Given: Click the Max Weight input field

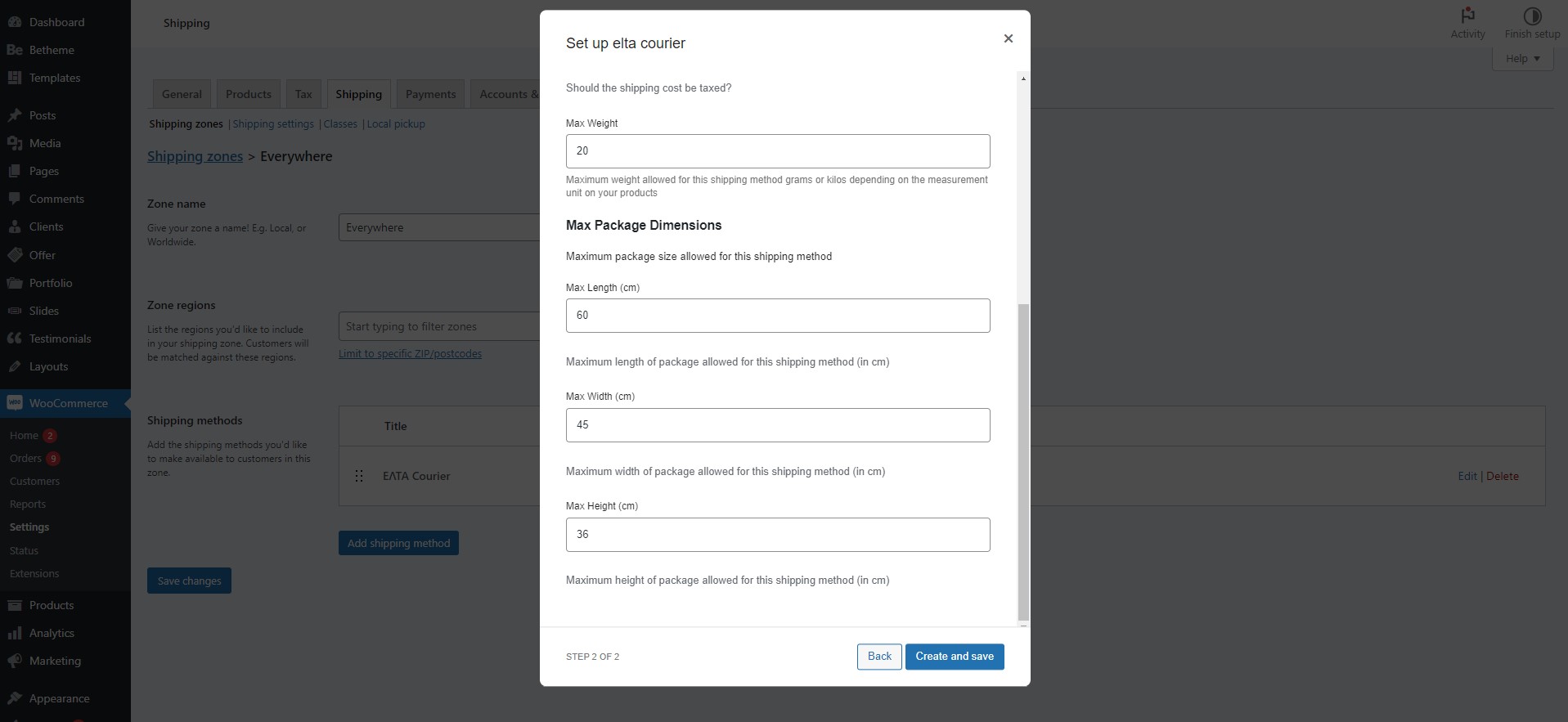Looking at the screenshot, I should coord(777,151).
